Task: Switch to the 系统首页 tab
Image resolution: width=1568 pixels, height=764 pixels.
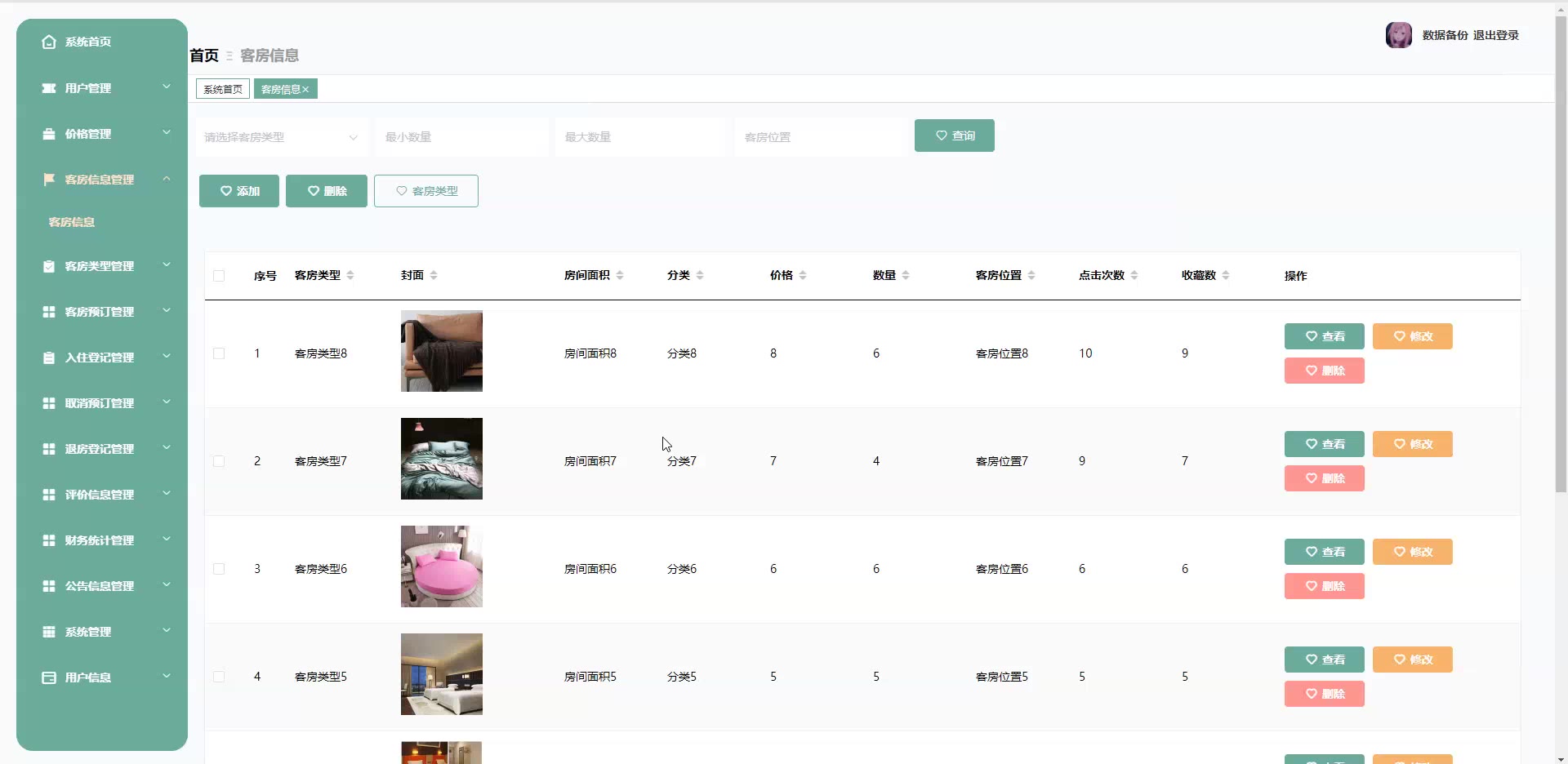Action: [223, 89]
